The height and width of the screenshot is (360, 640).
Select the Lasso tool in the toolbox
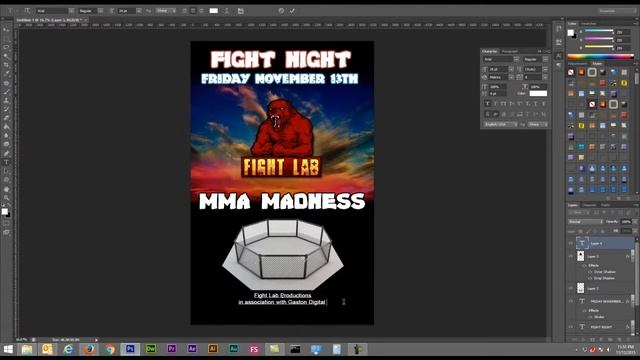tap(6, 47)
